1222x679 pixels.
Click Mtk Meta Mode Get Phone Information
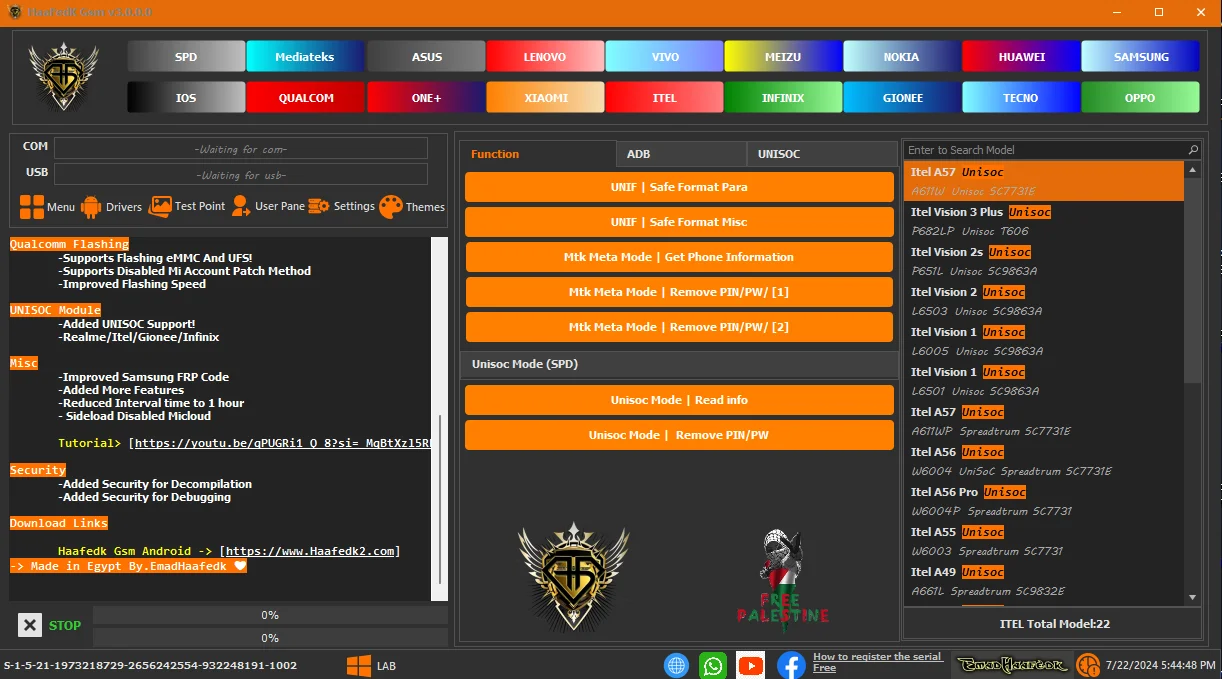click(679, 257)
